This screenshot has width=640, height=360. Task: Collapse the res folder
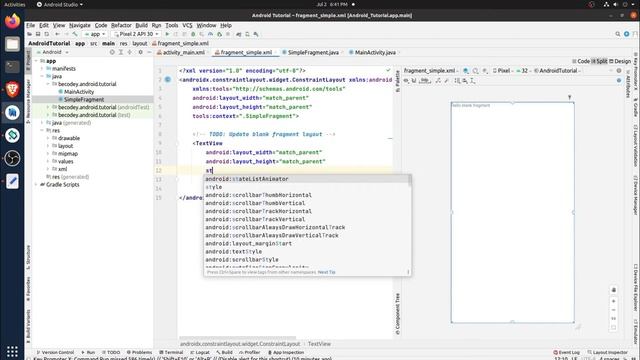tap(42, 131)
